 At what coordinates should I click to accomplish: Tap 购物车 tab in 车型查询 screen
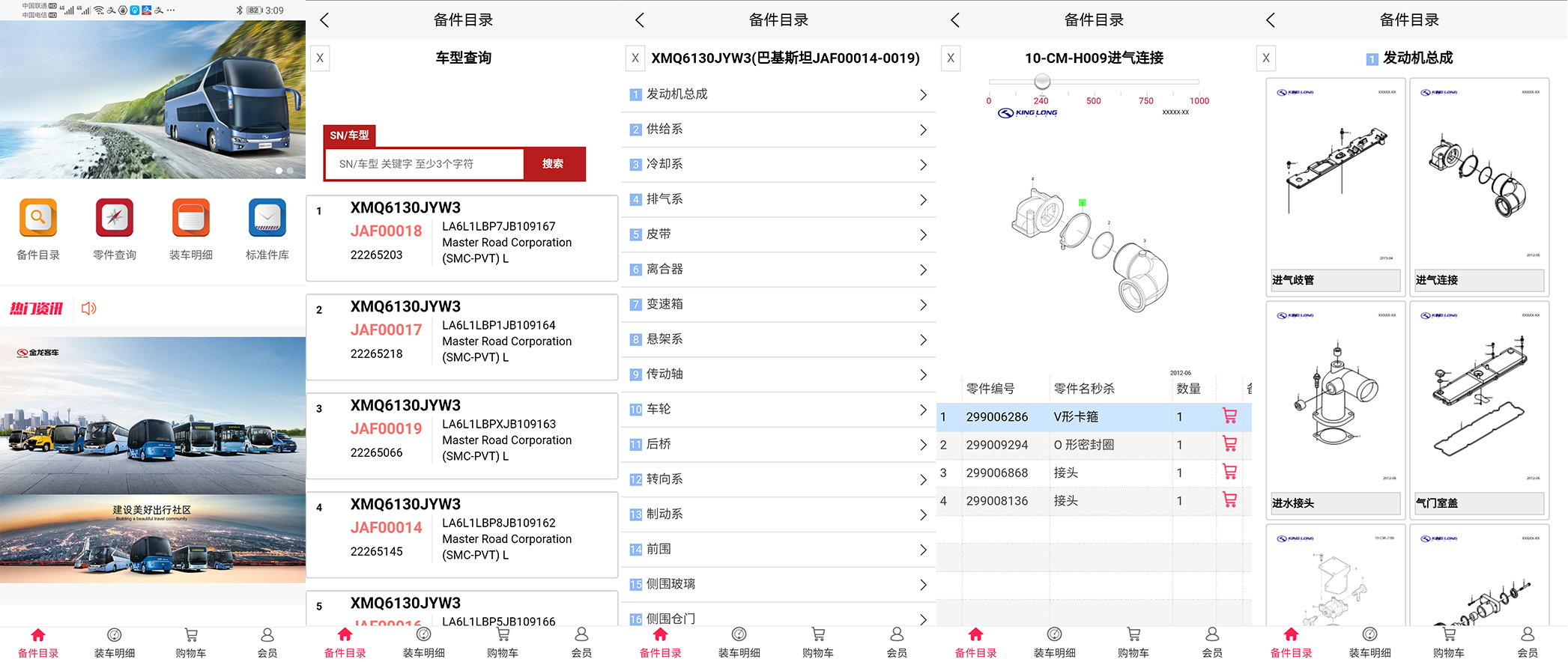click(503, 643)
